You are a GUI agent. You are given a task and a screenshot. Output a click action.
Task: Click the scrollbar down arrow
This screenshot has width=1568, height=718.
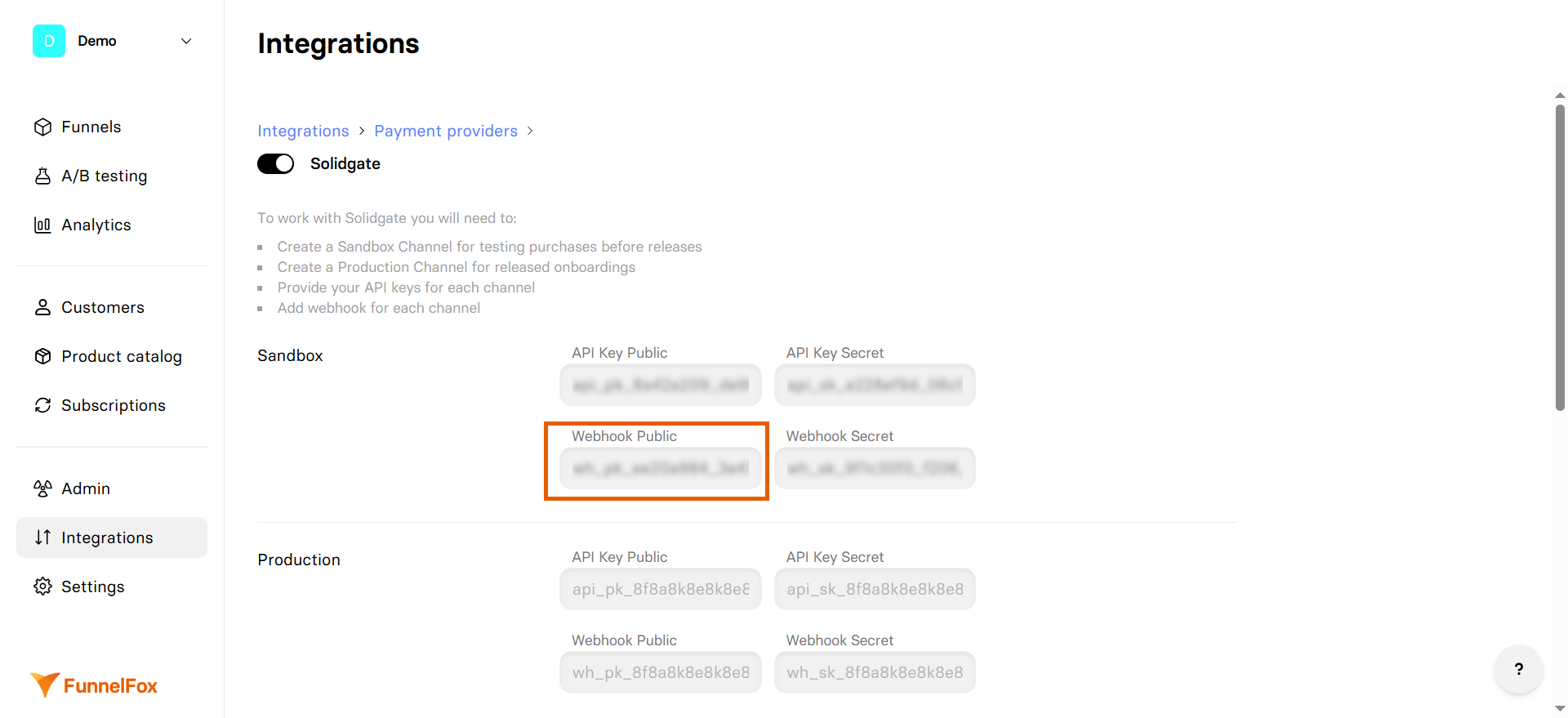1560,709
